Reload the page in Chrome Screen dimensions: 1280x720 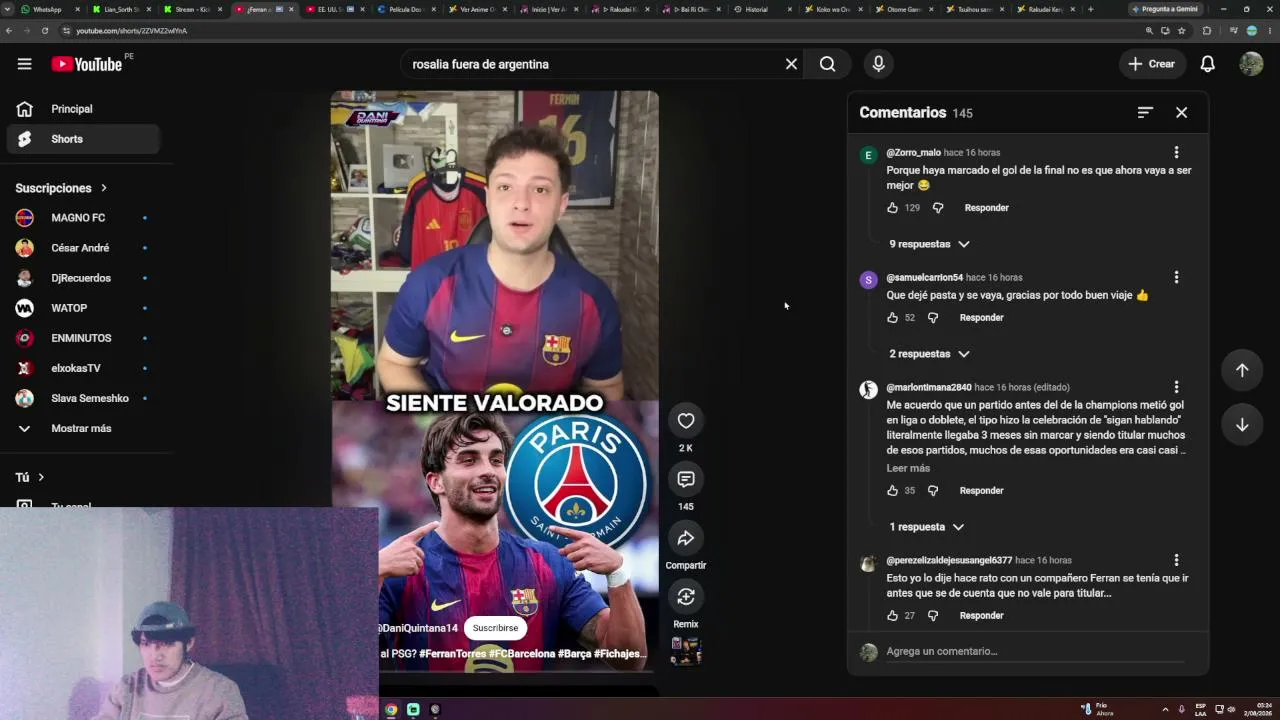[45, 31]
